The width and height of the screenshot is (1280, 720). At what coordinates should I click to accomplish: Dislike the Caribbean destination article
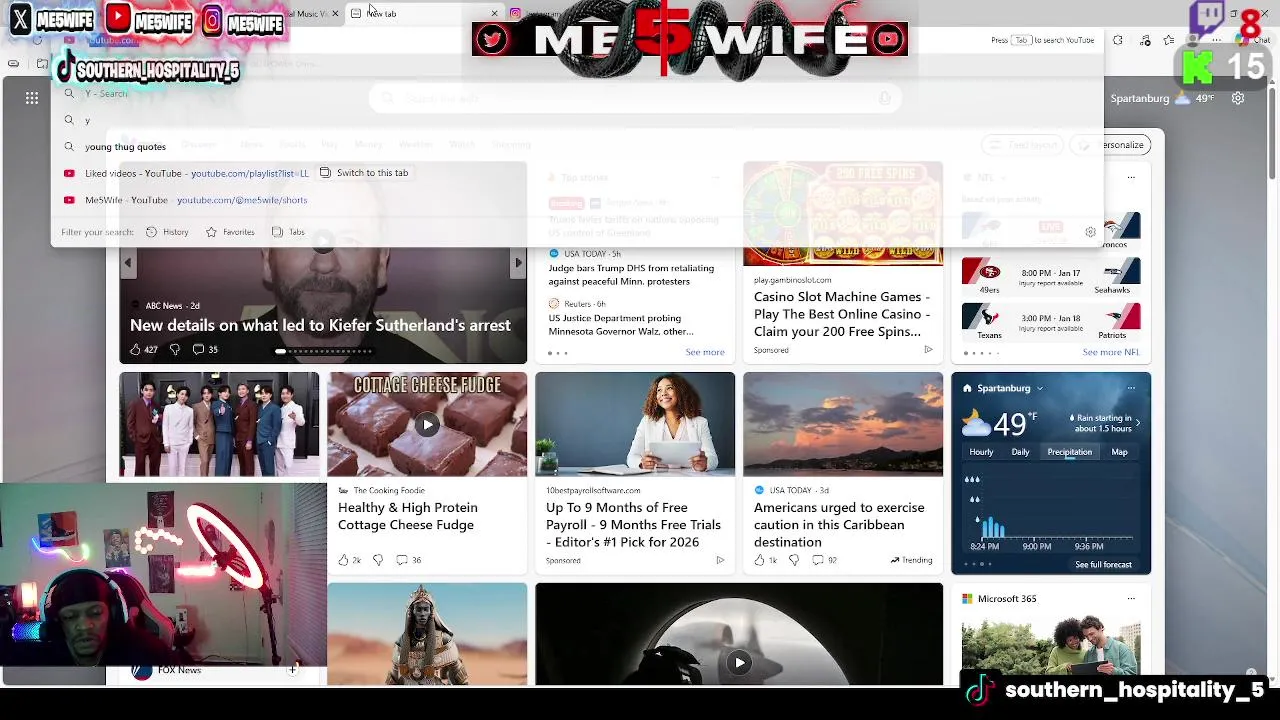click(794, 560)
